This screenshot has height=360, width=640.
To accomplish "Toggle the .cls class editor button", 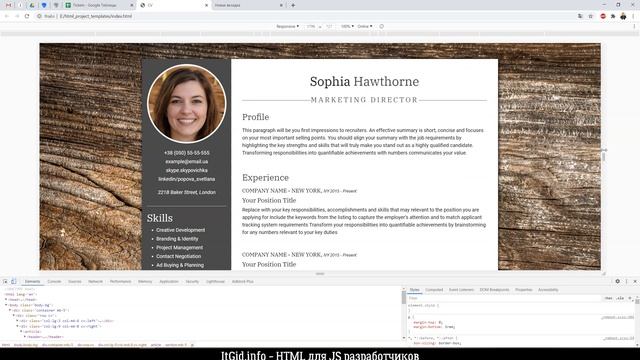I will [x=620, y=298].
